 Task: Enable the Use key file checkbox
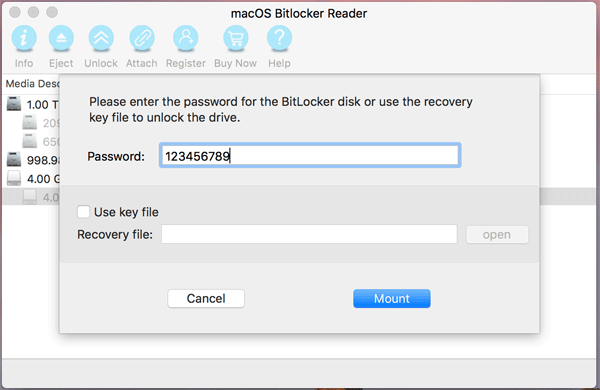tap(83, 212)
